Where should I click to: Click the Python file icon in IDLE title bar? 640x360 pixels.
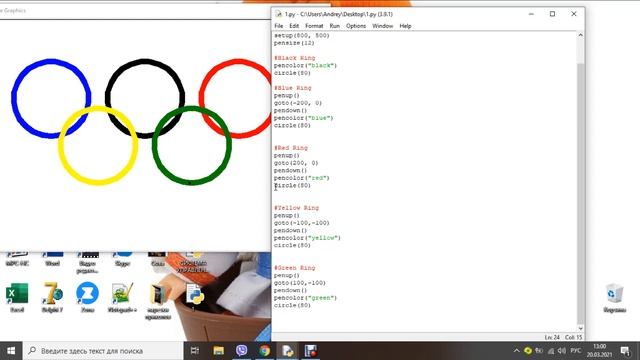tap(279, 14)
